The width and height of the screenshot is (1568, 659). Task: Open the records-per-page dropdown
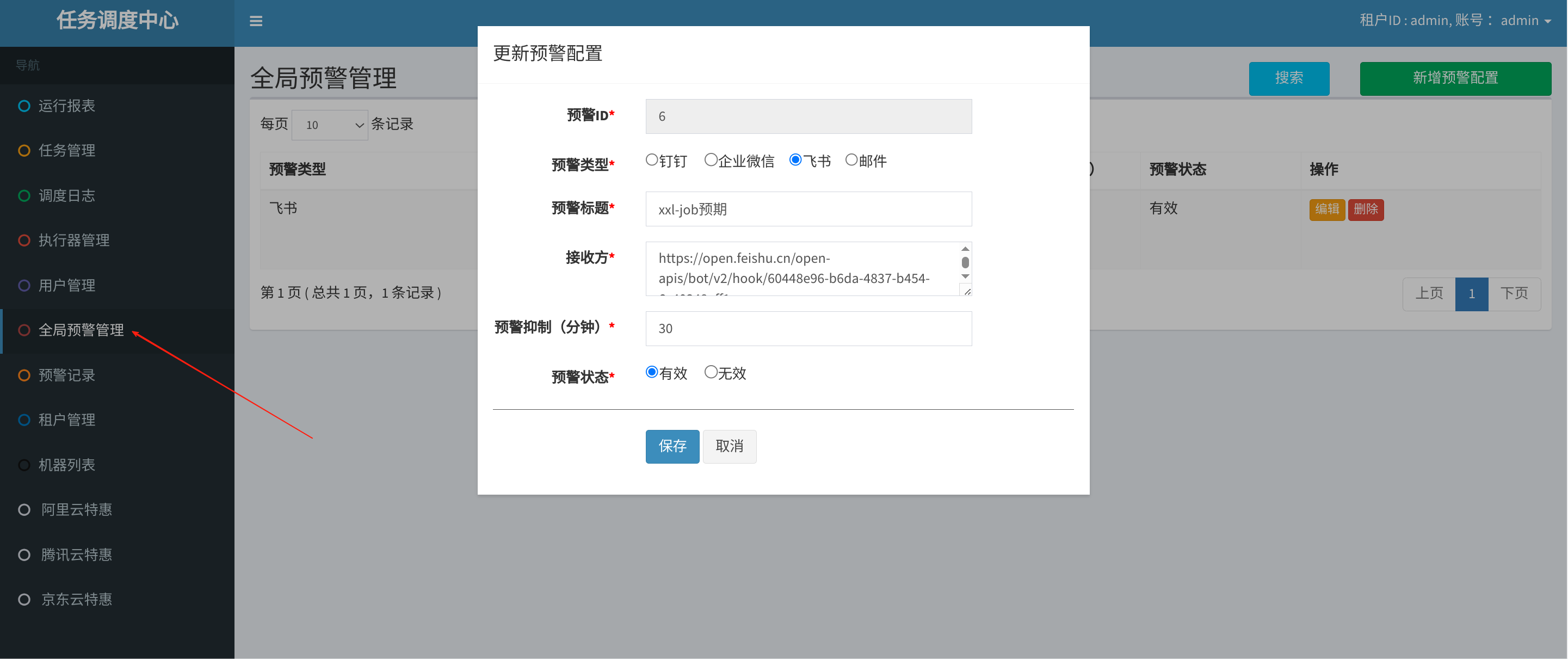tap(329, 125)
